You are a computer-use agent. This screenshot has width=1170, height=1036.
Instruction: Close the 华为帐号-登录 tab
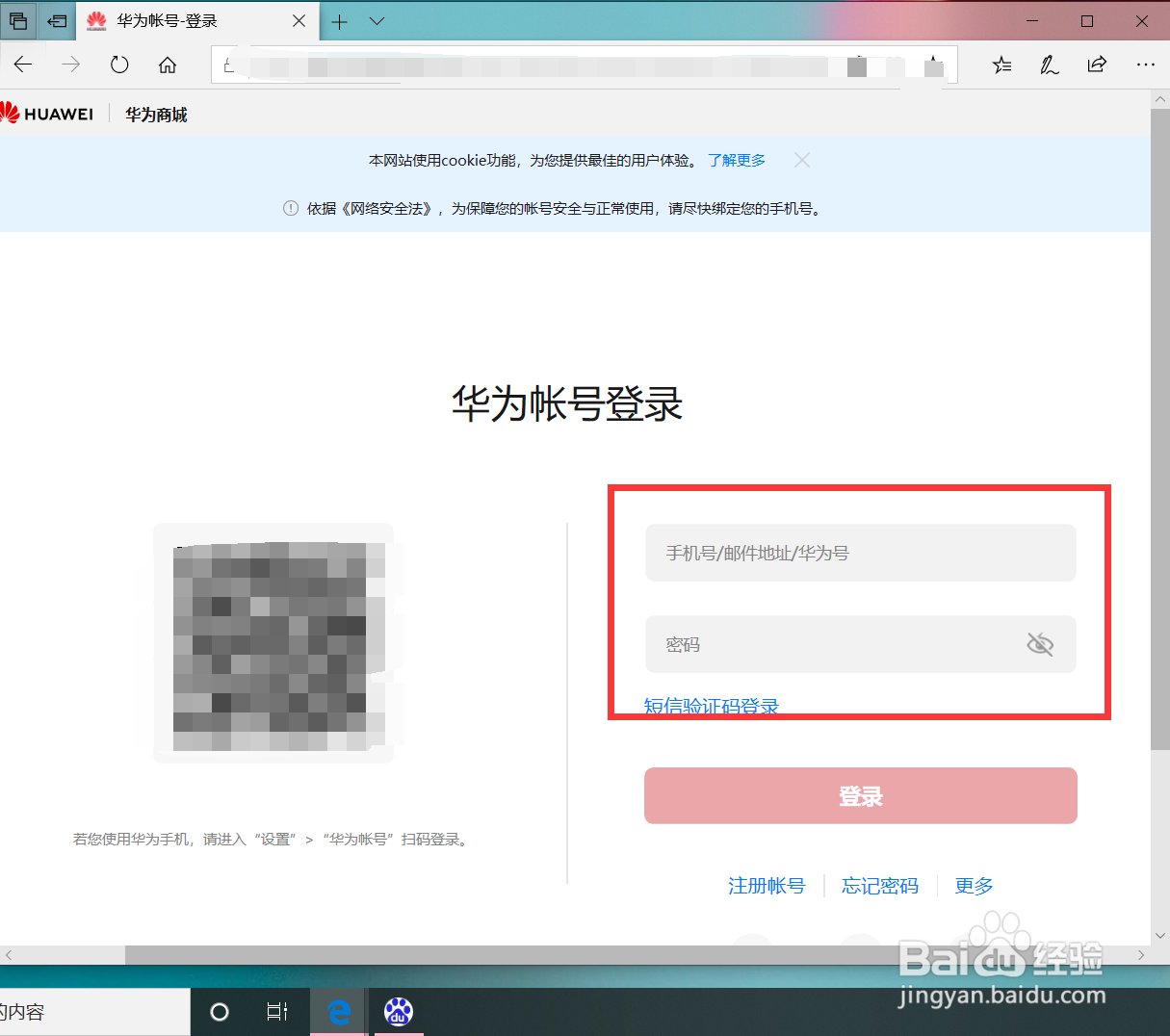[299, 20]
